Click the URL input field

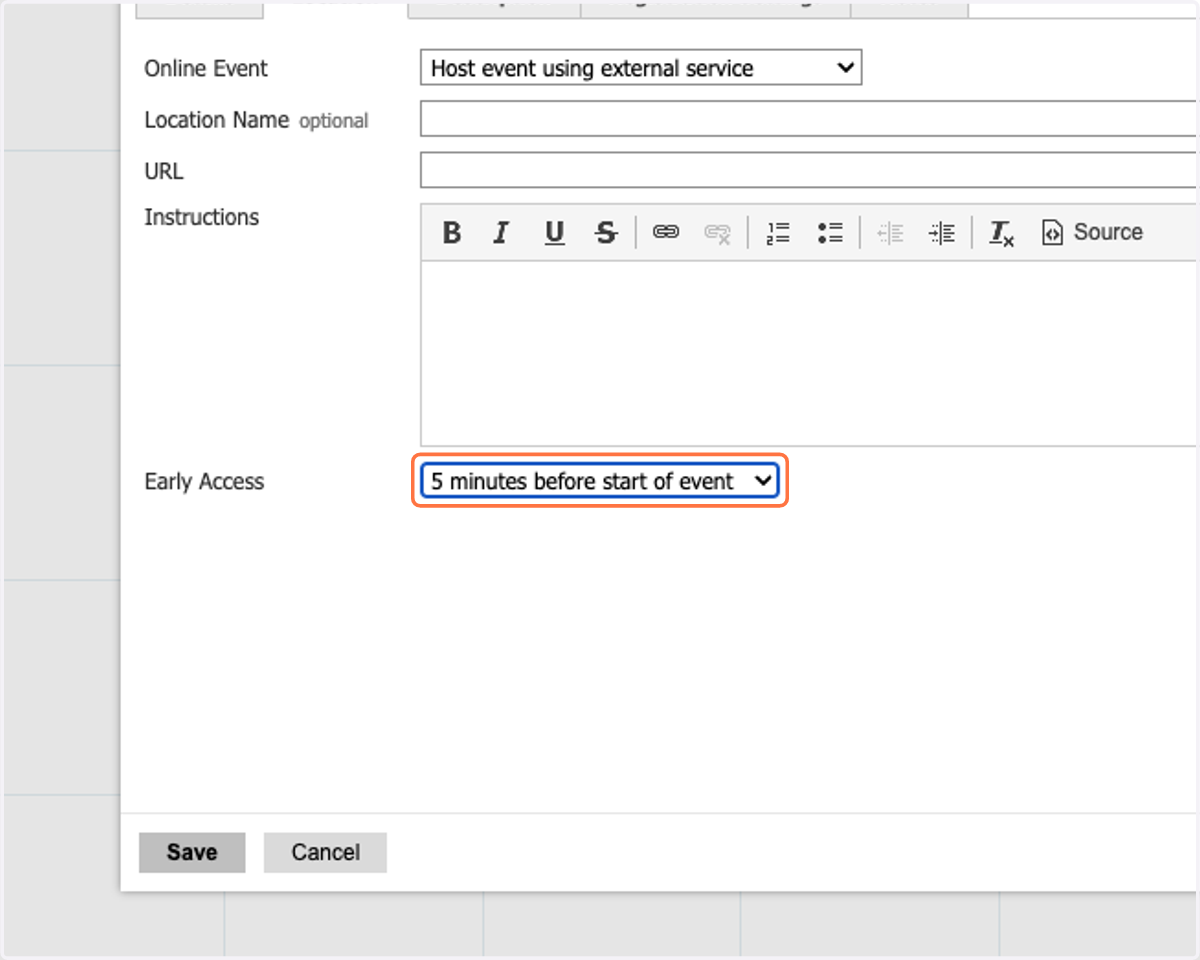pos(808,170)
